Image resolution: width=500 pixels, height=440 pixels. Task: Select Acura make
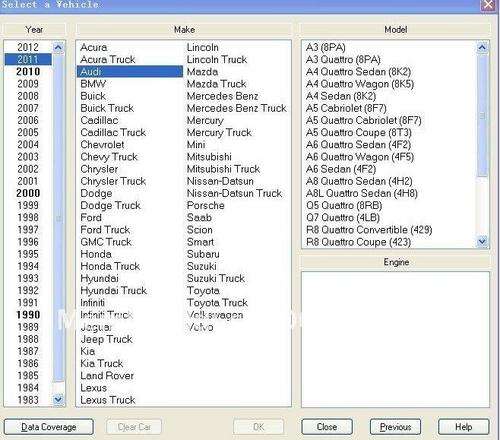pos(94,47)
